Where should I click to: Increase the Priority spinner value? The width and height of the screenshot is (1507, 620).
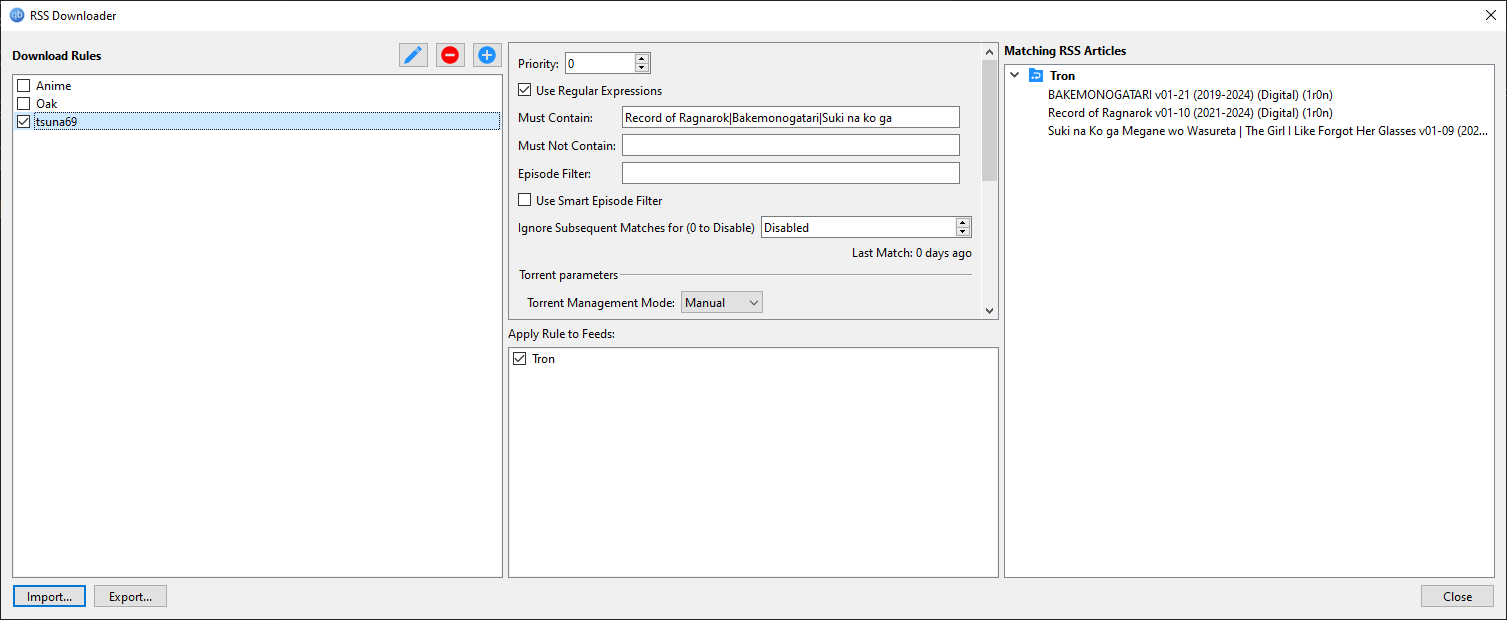click(x=642, y=59)
